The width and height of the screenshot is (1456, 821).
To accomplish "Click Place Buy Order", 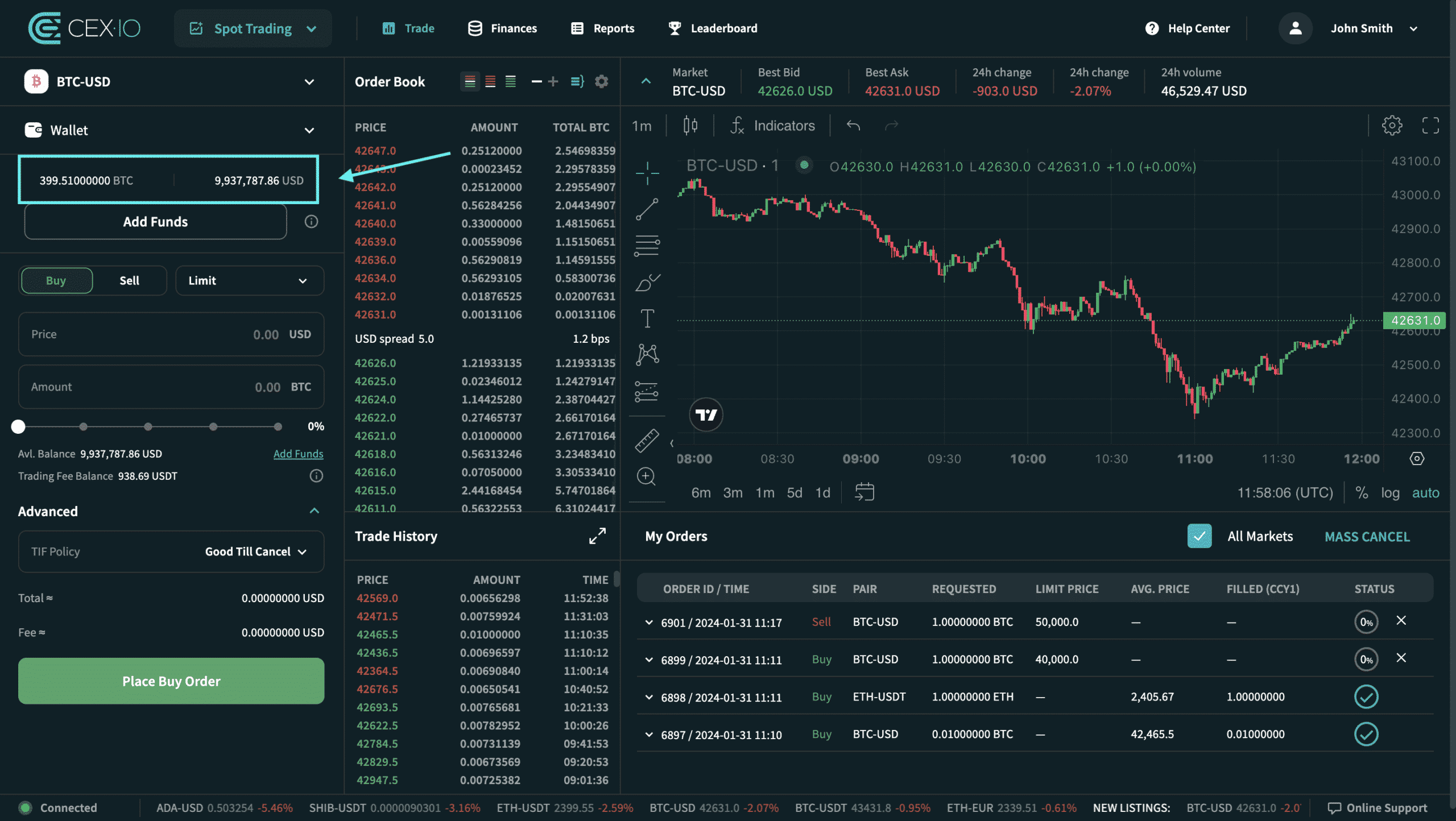I will 171,681.
